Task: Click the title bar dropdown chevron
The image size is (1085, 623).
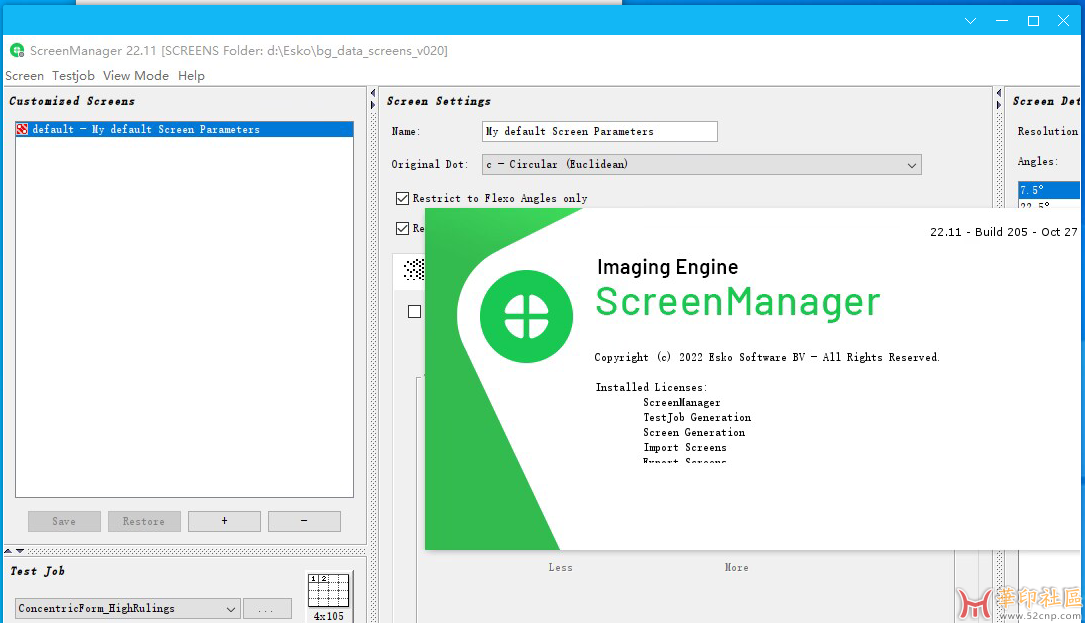Action: tap(970, 21)
